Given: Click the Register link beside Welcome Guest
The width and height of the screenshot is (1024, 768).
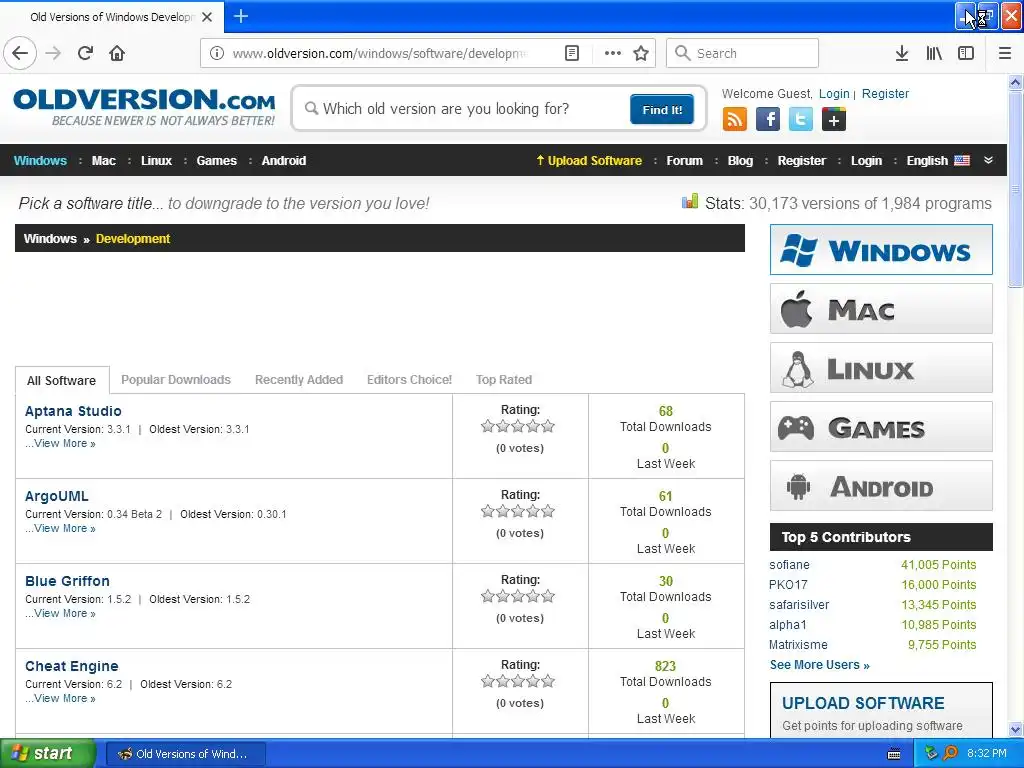Looking at the screenshot, I should (885, 93).
